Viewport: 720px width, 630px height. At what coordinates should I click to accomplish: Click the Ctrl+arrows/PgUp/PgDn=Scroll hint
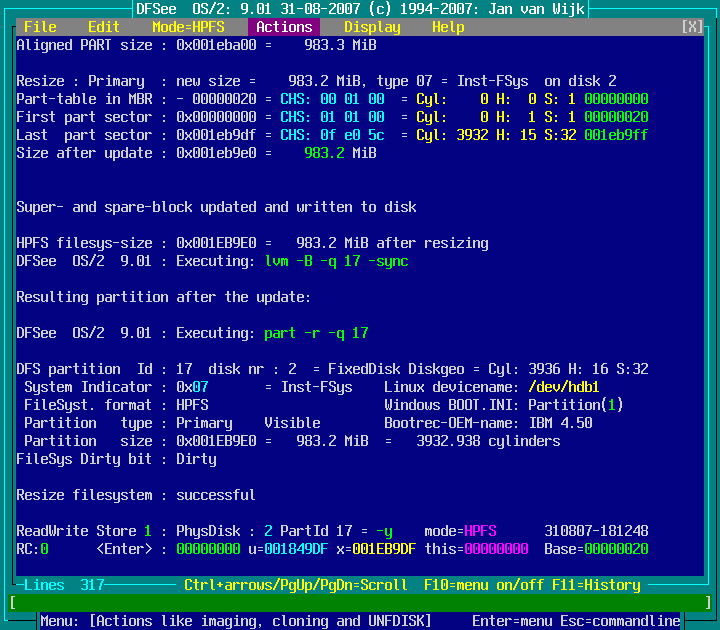[x=296, y=585]
